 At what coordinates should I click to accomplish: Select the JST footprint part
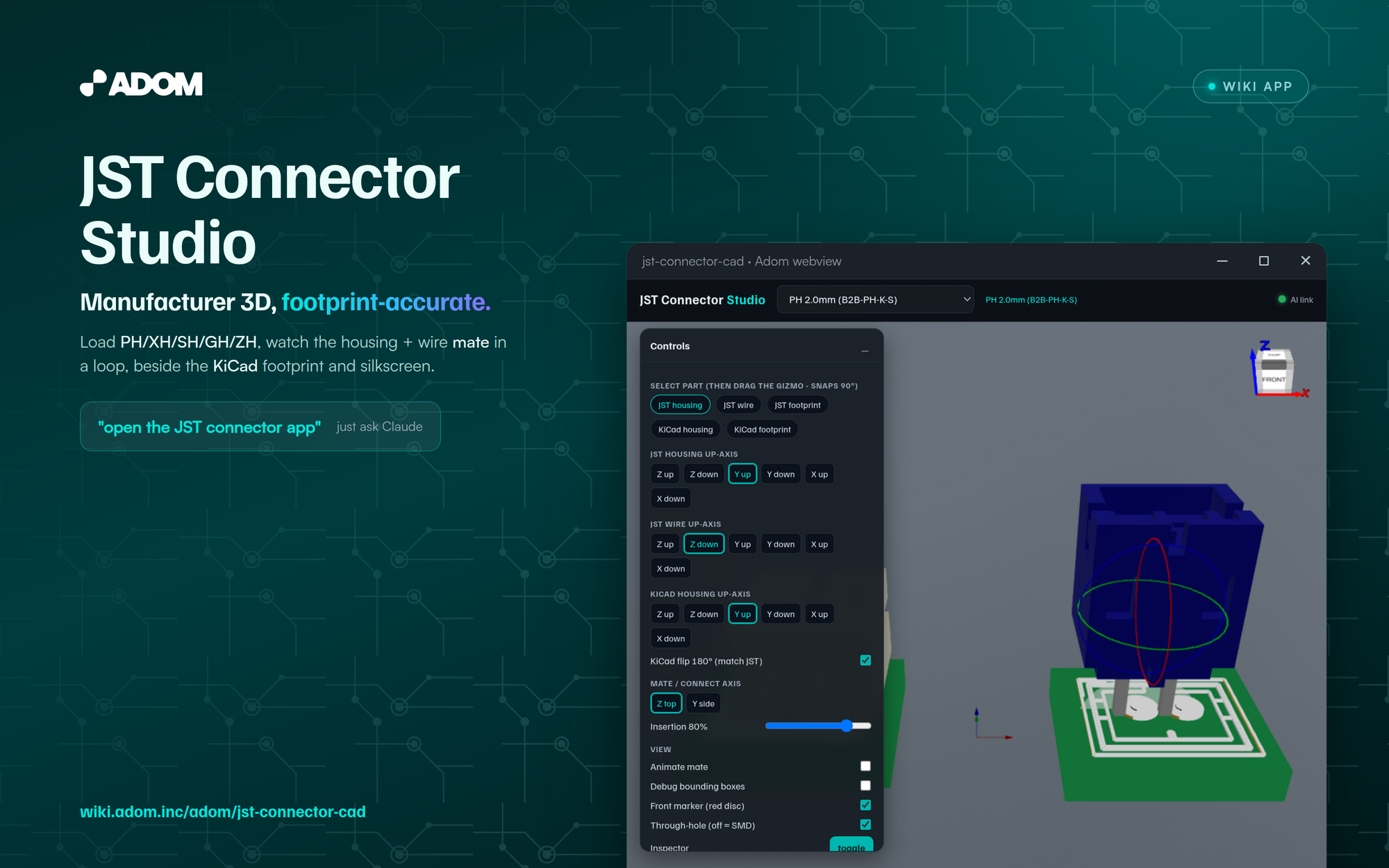[797, 405]
